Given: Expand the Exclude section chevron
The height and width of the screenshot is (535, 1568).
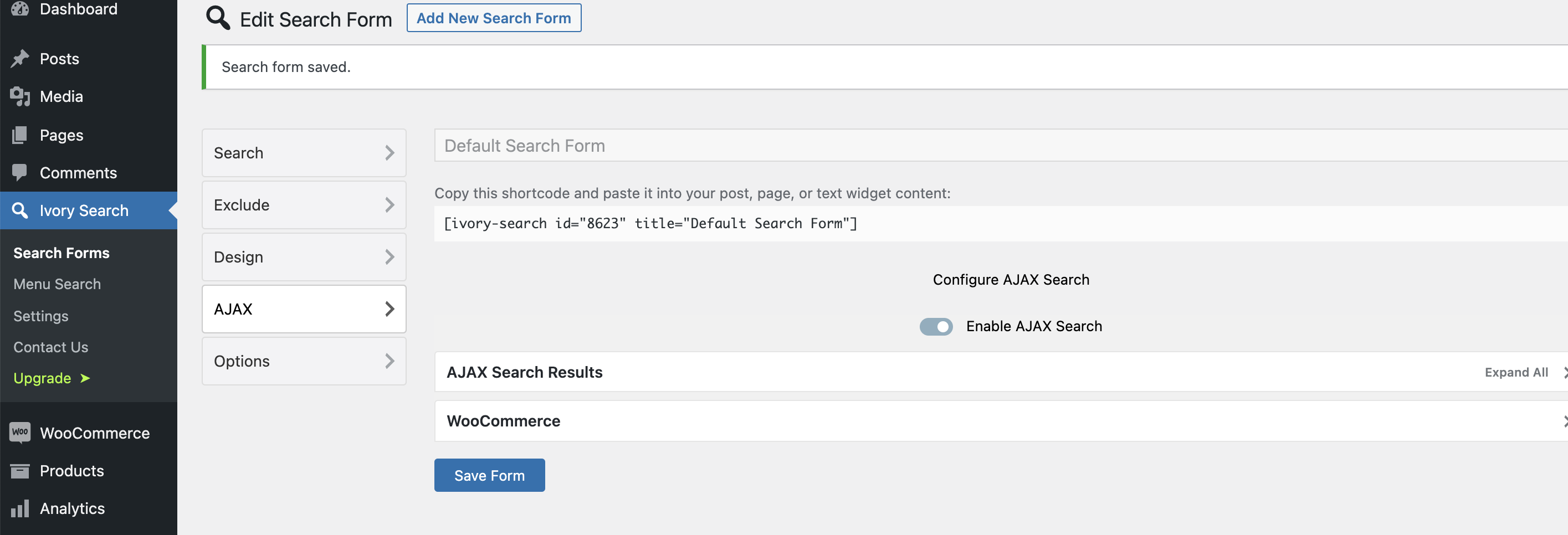Looking at the screenshot, I should [x=390, y=205].
